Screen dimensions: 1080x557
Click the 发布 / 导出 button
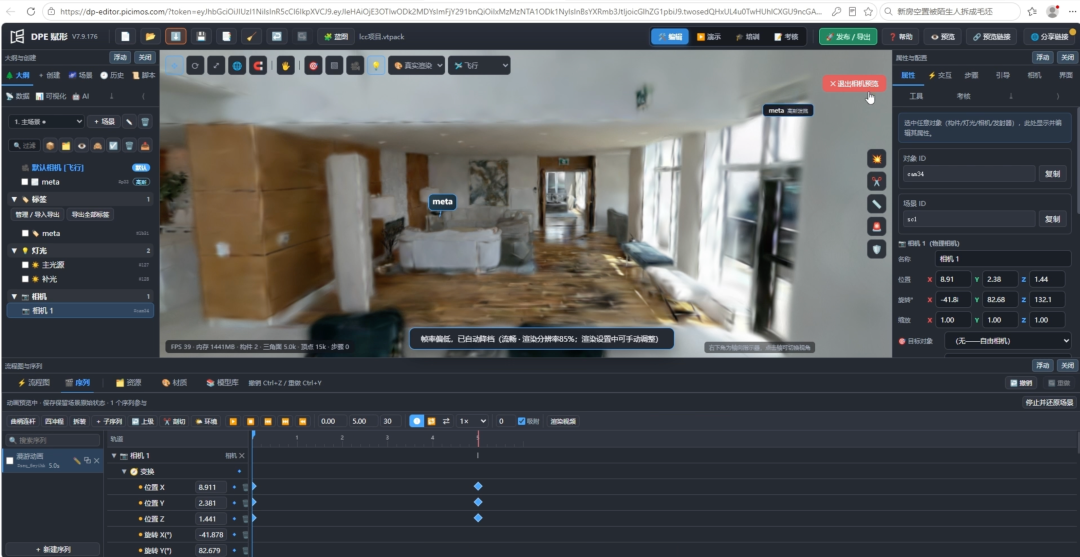pos(848,36)
